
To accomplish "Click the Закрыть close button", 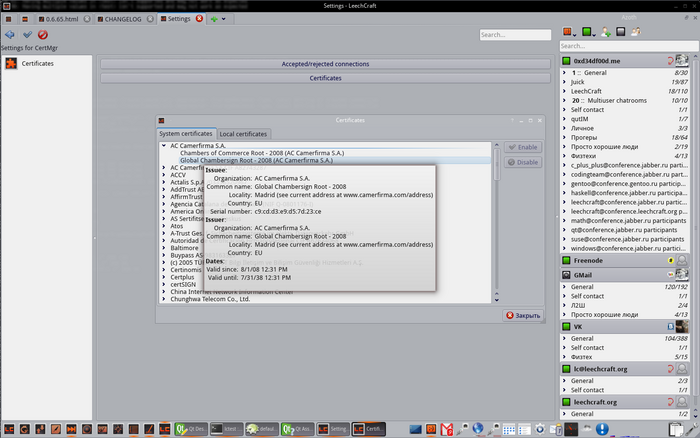I will point(522,315).
